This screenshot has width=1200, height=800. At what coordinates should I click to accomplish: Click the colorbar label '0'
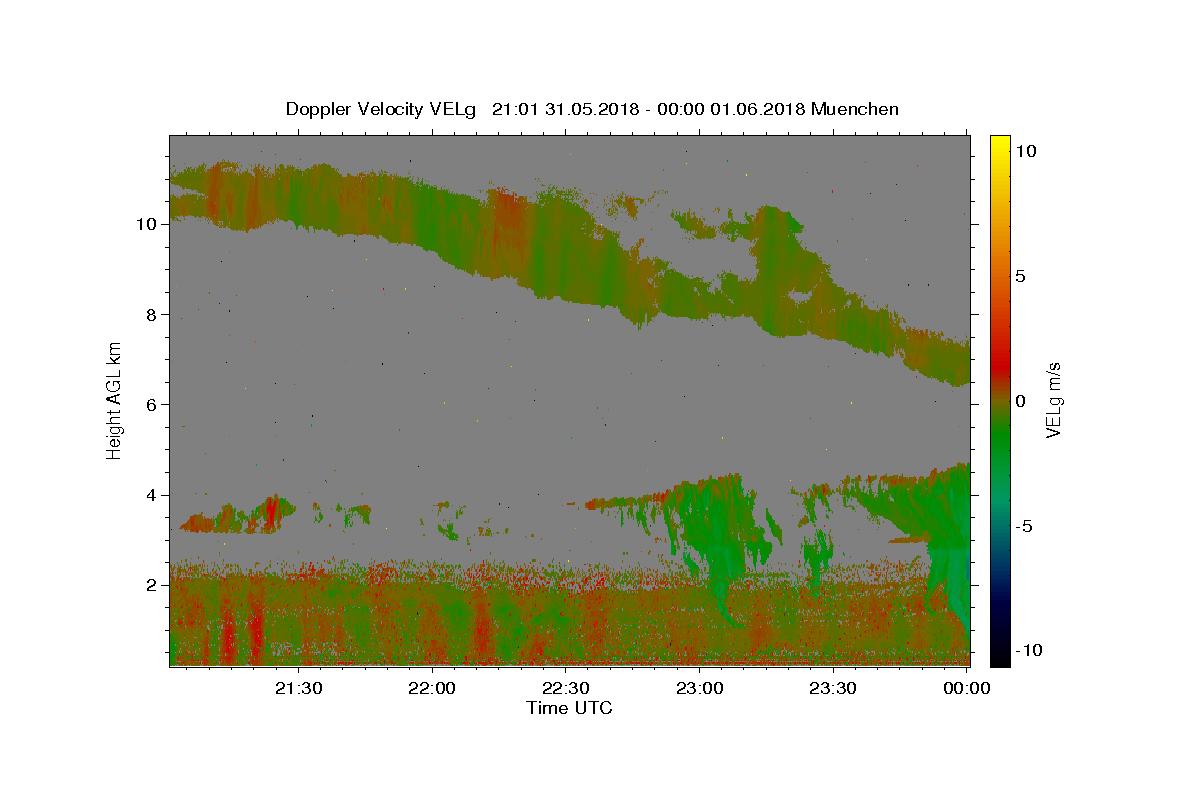(x=1020, y=401)
